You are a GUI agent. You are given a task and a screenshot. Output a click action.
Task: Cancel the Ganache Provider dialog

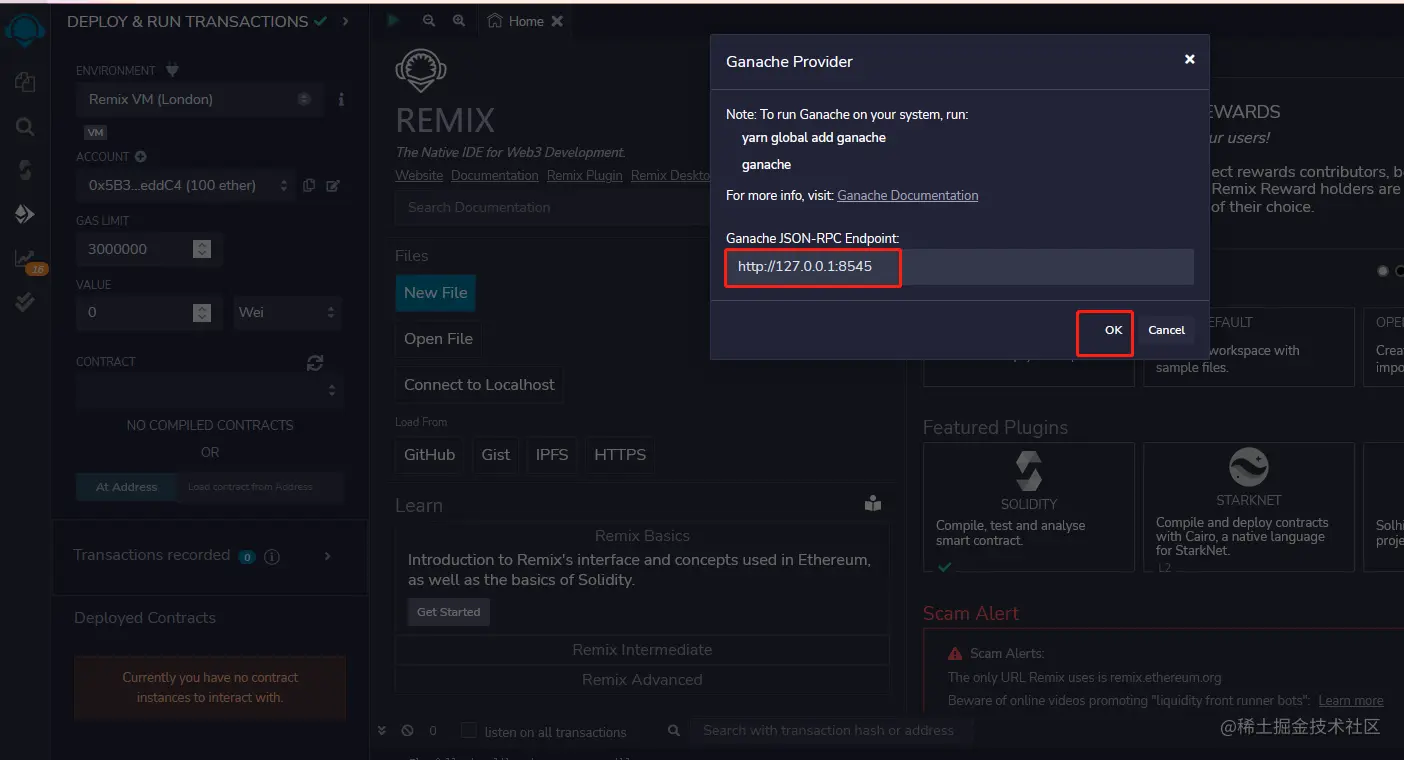click(1166, 330)
